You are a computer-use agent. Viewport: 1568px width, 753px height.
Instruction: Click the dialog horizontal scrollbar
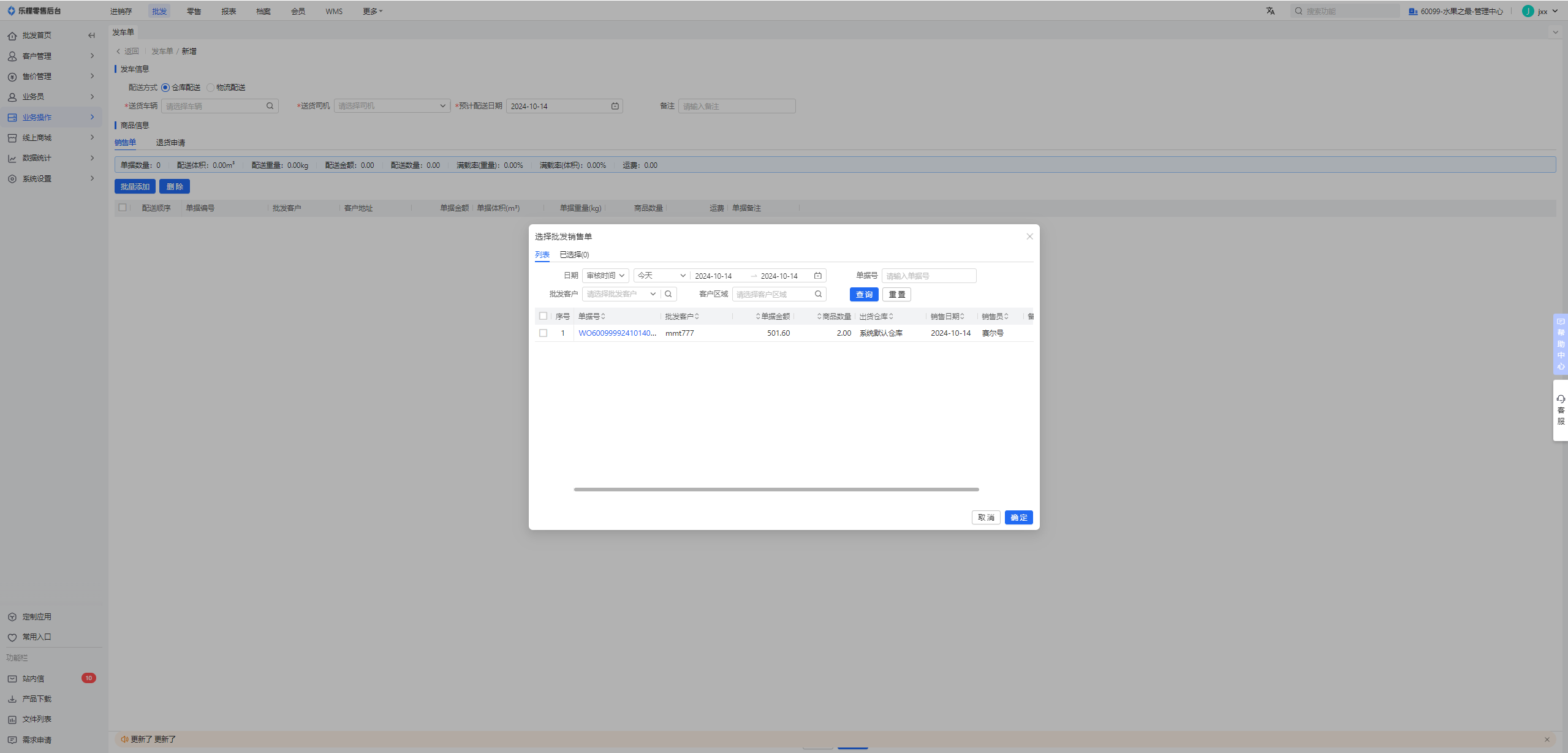[x=776, y=490]
